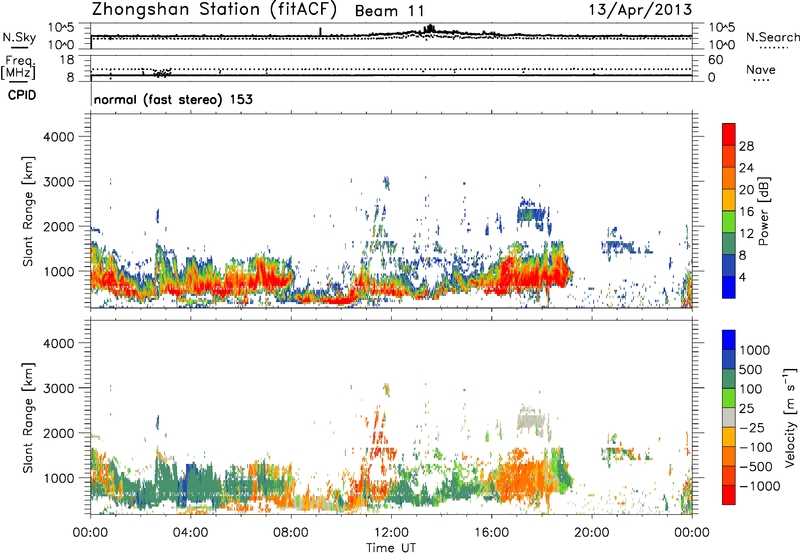This screenshot has width=800, height=554.
Task: Click the 'Beam 11' label
Action: coord(389,11)
